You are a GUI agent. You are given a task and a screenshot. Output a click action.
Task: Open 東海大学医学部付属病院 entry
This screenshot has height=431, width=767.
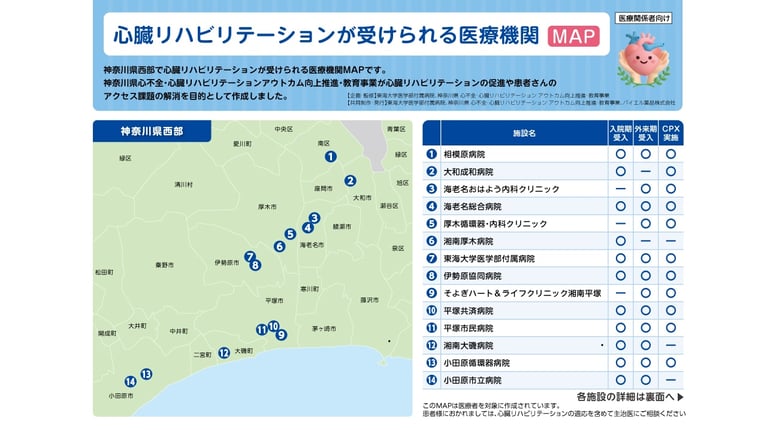point(489,258)
